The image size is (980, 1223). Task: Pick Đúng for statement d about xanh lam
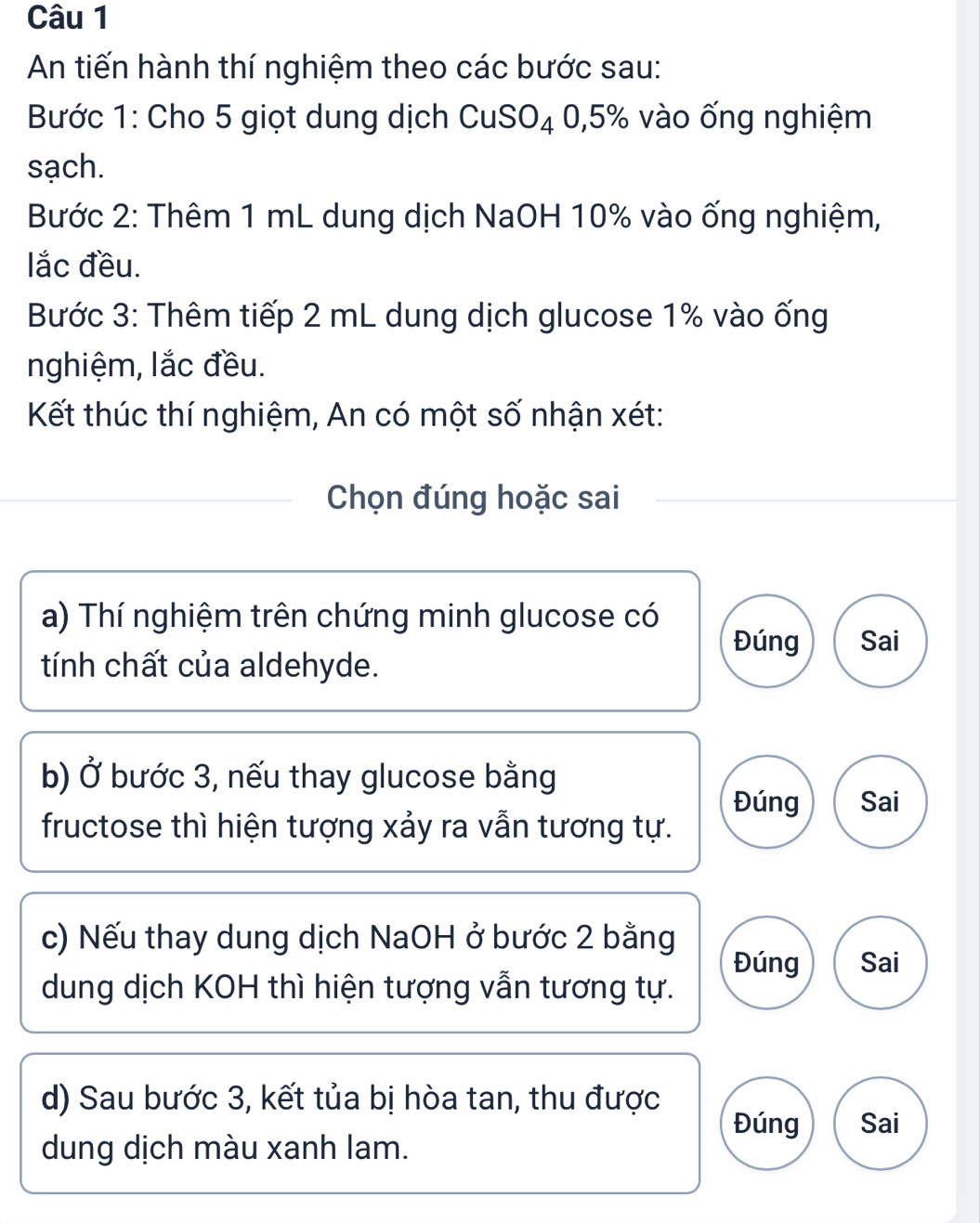[766, 1123]
